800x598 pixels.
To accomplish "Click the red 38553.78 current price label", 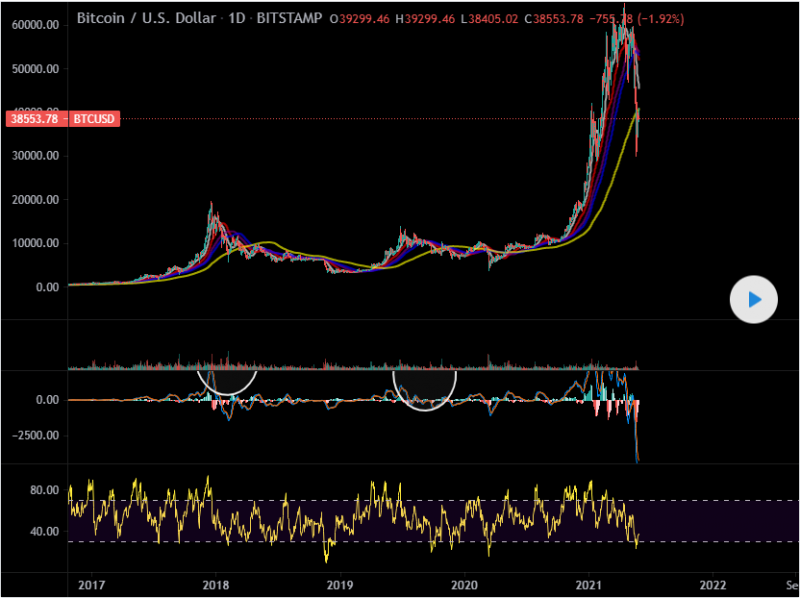I will (x=34, y=118).
